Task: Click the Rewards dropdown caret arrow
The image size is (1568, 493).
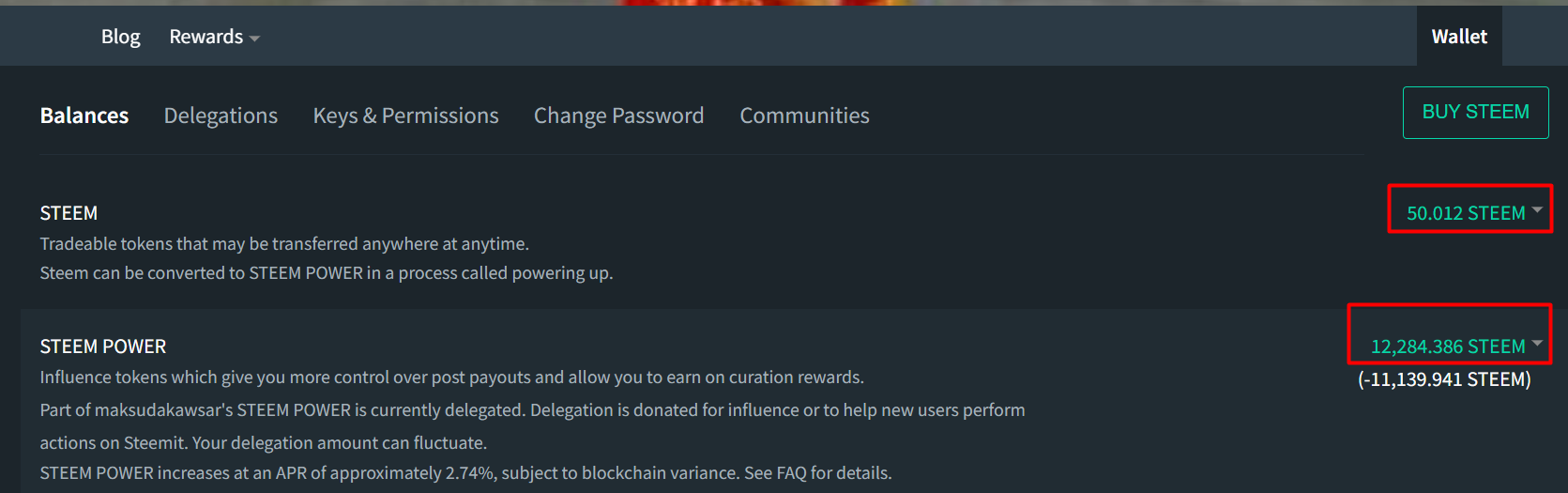Action: [254, 39]
